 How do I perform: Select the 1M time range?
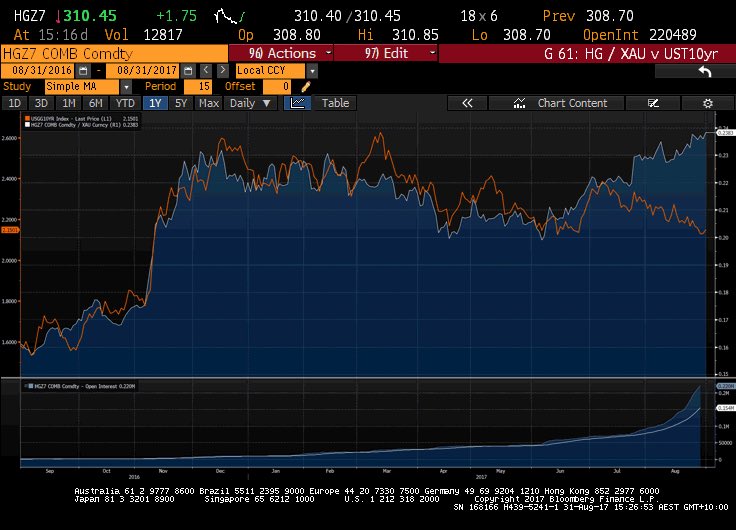coord(69,103)
